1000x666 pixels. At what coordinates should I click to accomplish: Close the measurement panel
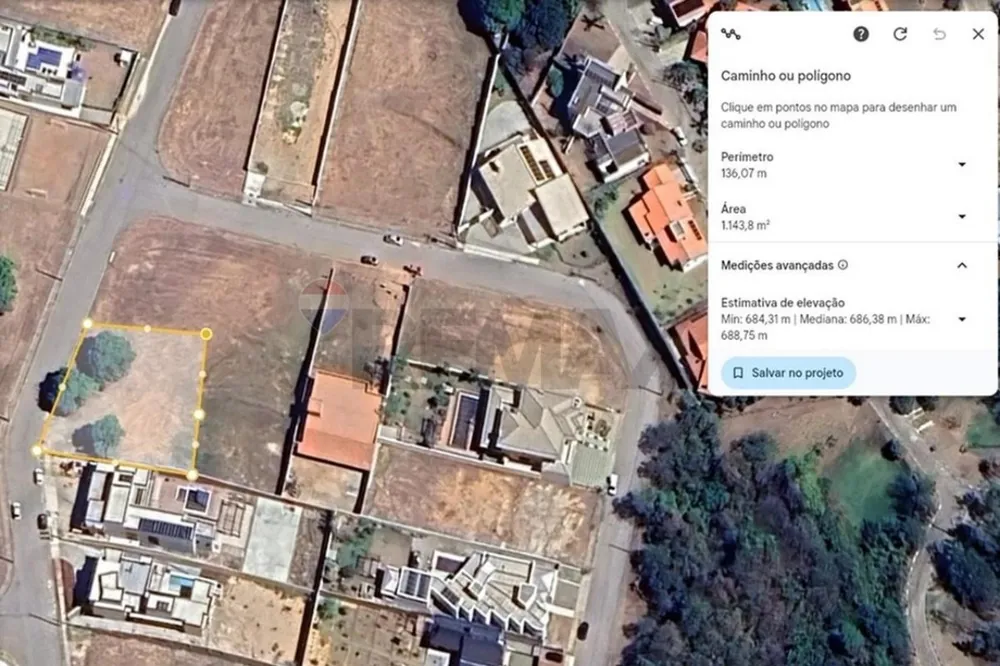pos(978,34)
